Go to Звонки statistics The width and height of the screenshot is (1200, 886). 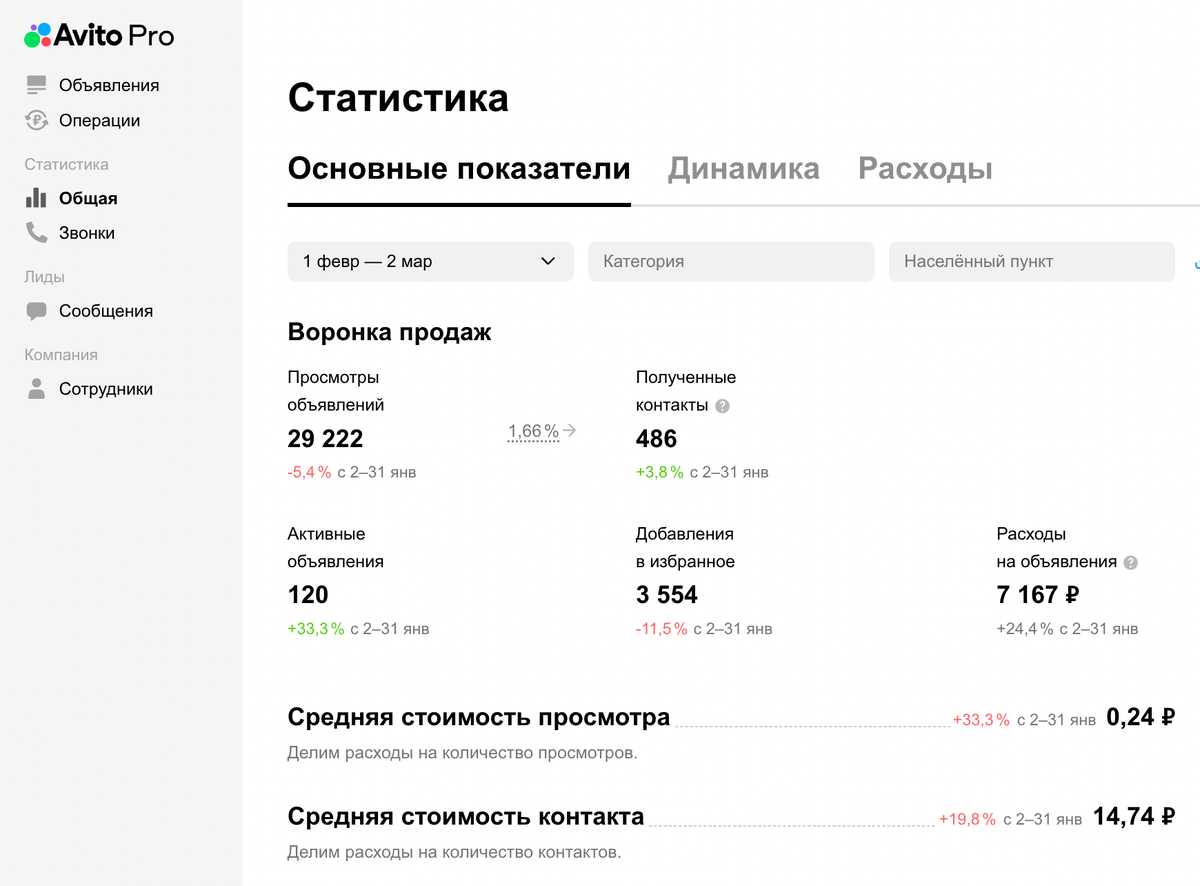(x=87, y=233)
